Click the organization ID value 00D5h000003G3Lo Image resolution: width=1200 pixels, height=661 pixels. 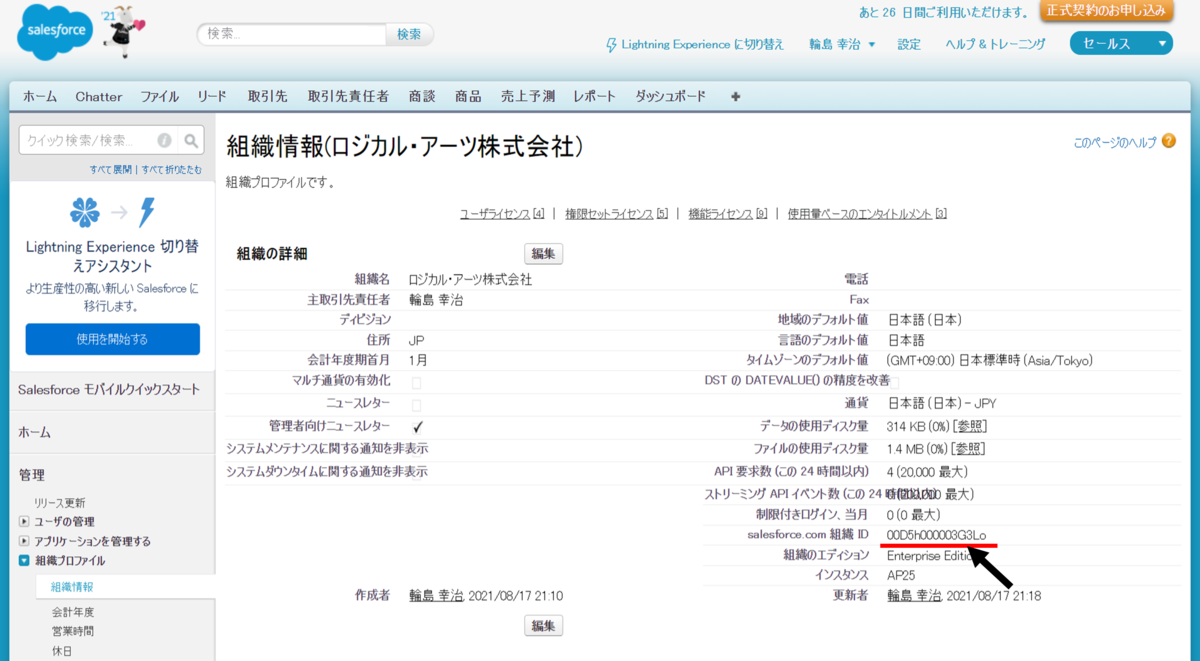pos(937,536)
